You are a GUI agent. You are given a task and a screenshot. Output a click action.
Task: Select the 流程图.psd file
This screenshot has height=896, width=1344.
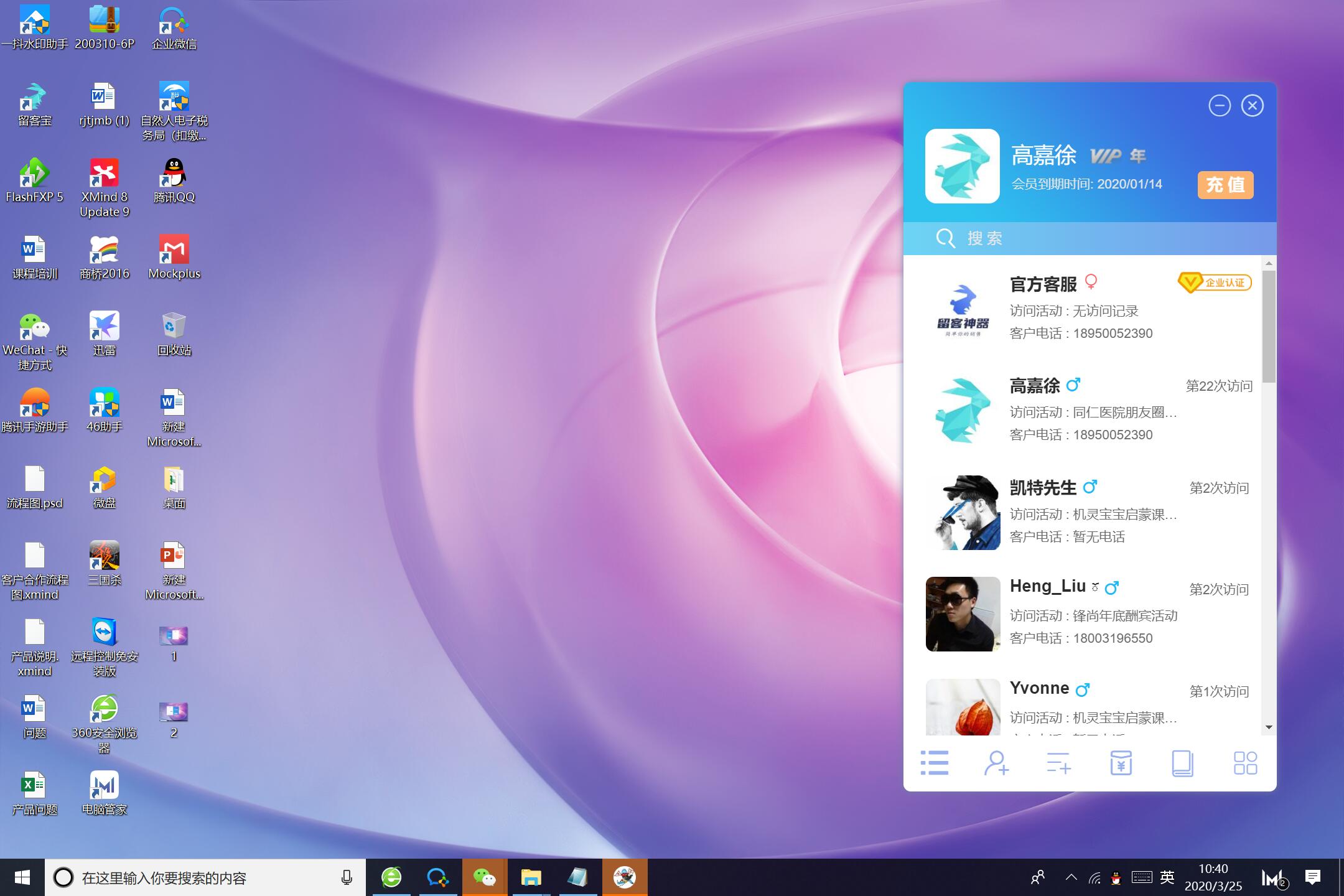pos(35,487)
